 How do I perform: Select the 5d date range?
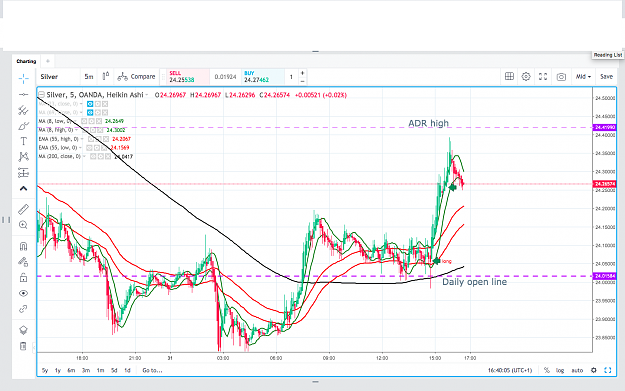pos(114,370)
